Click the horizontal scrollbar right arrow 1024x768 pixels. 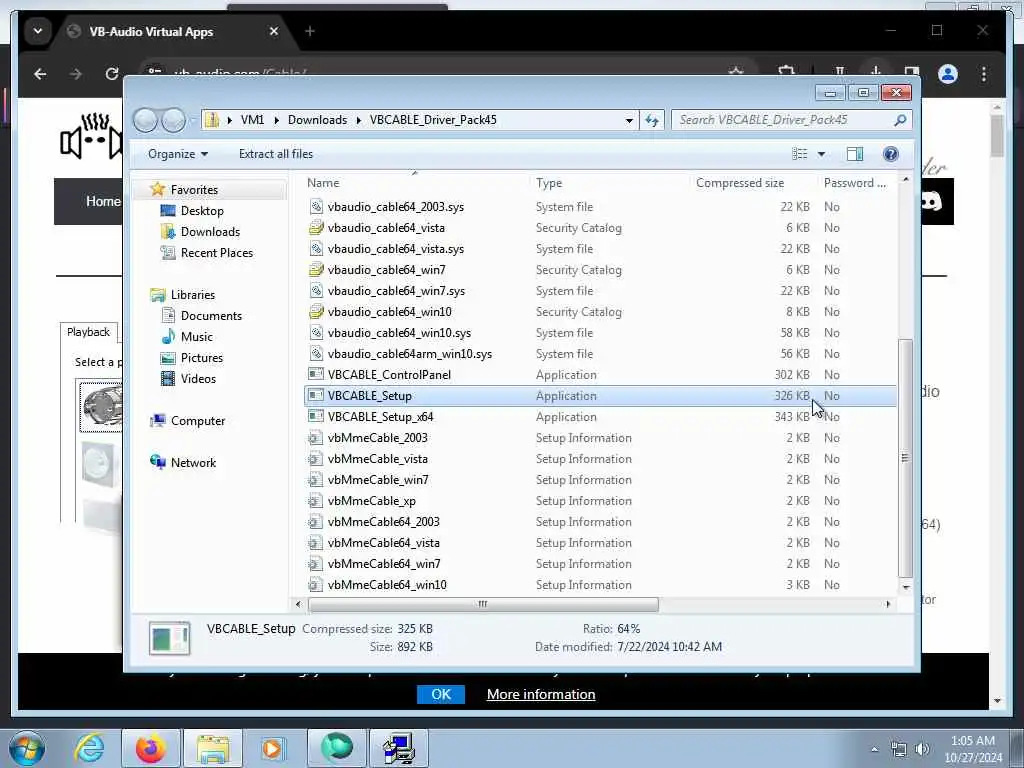tap(888, 605)
